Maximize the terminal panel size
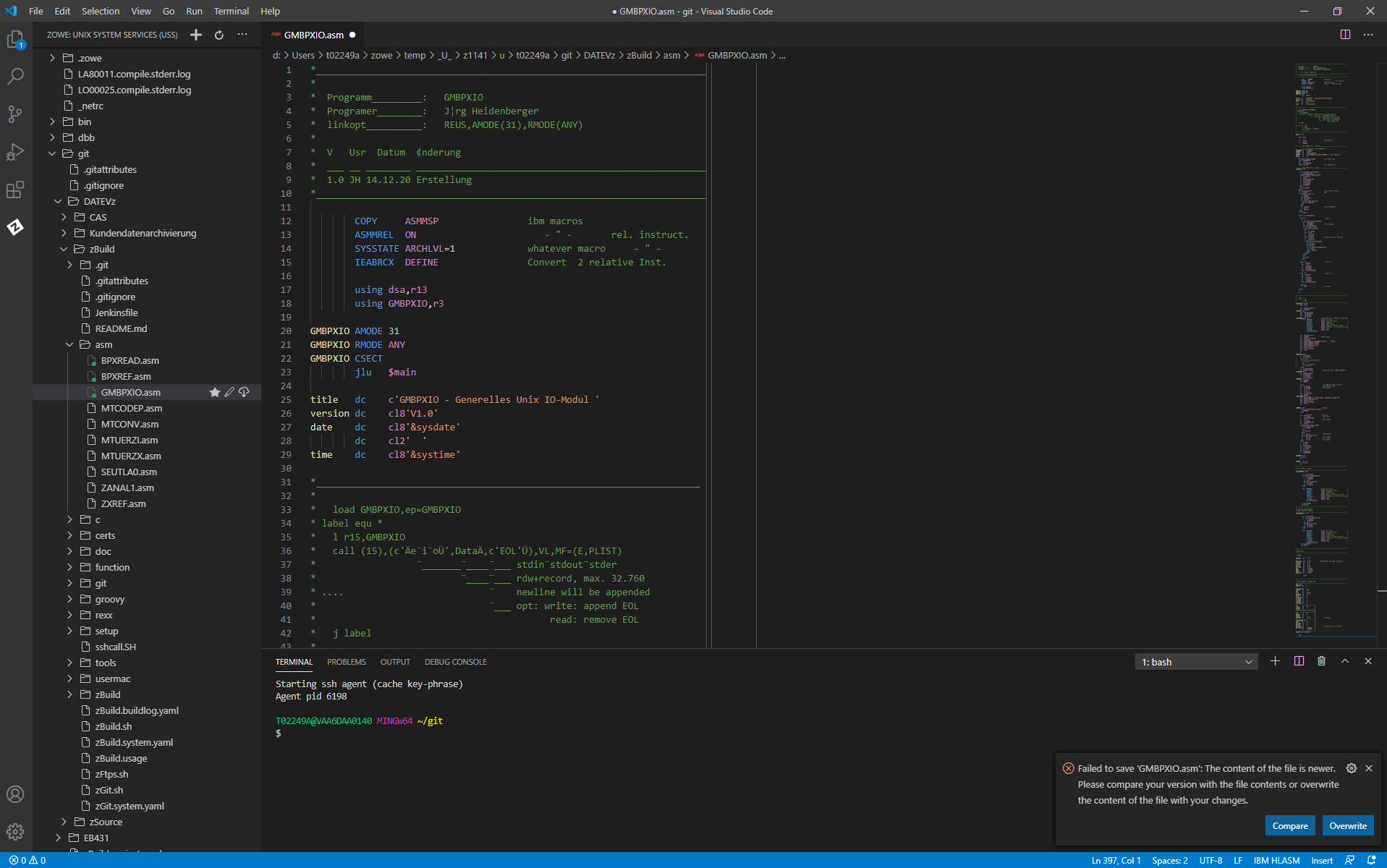This screenshot has height=868, width=1387. tap(1345, 661)
